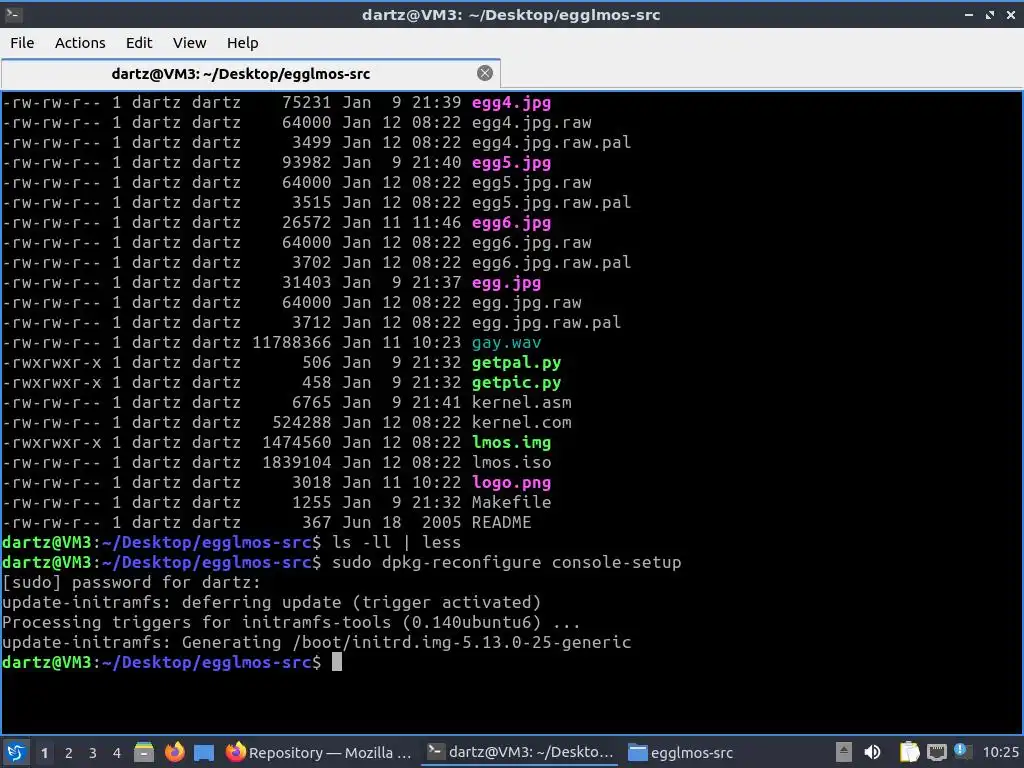Switch to workspace 2
This screenshot has height=768, width=1024.
69,753
